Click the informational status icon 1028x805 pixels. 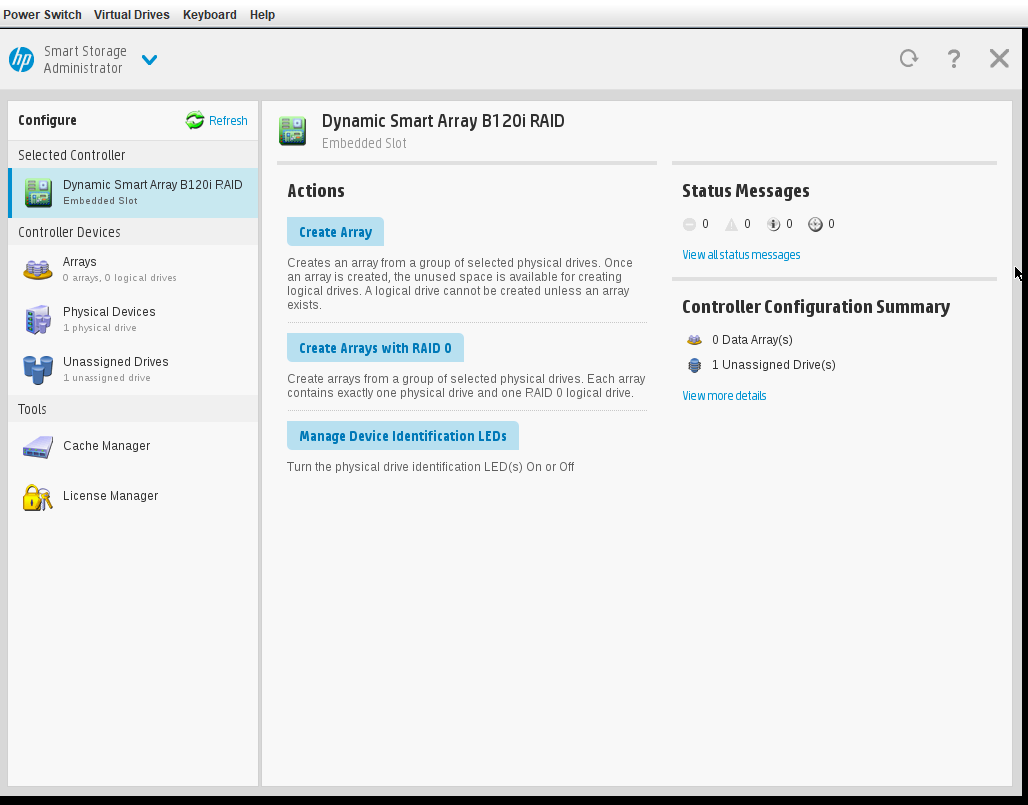[774, 225]
